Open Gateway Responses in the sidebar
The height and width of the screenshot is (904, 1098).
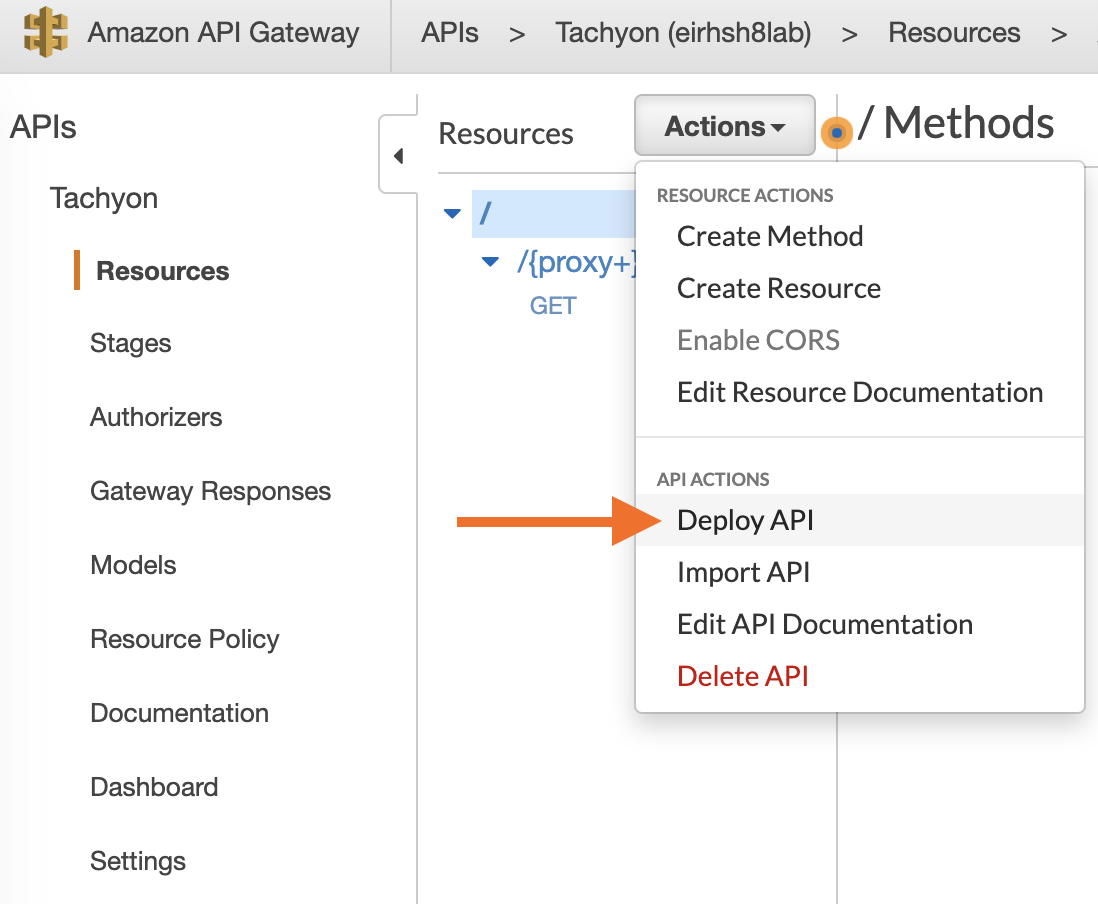pyautogui.click(x=210, y=491)
